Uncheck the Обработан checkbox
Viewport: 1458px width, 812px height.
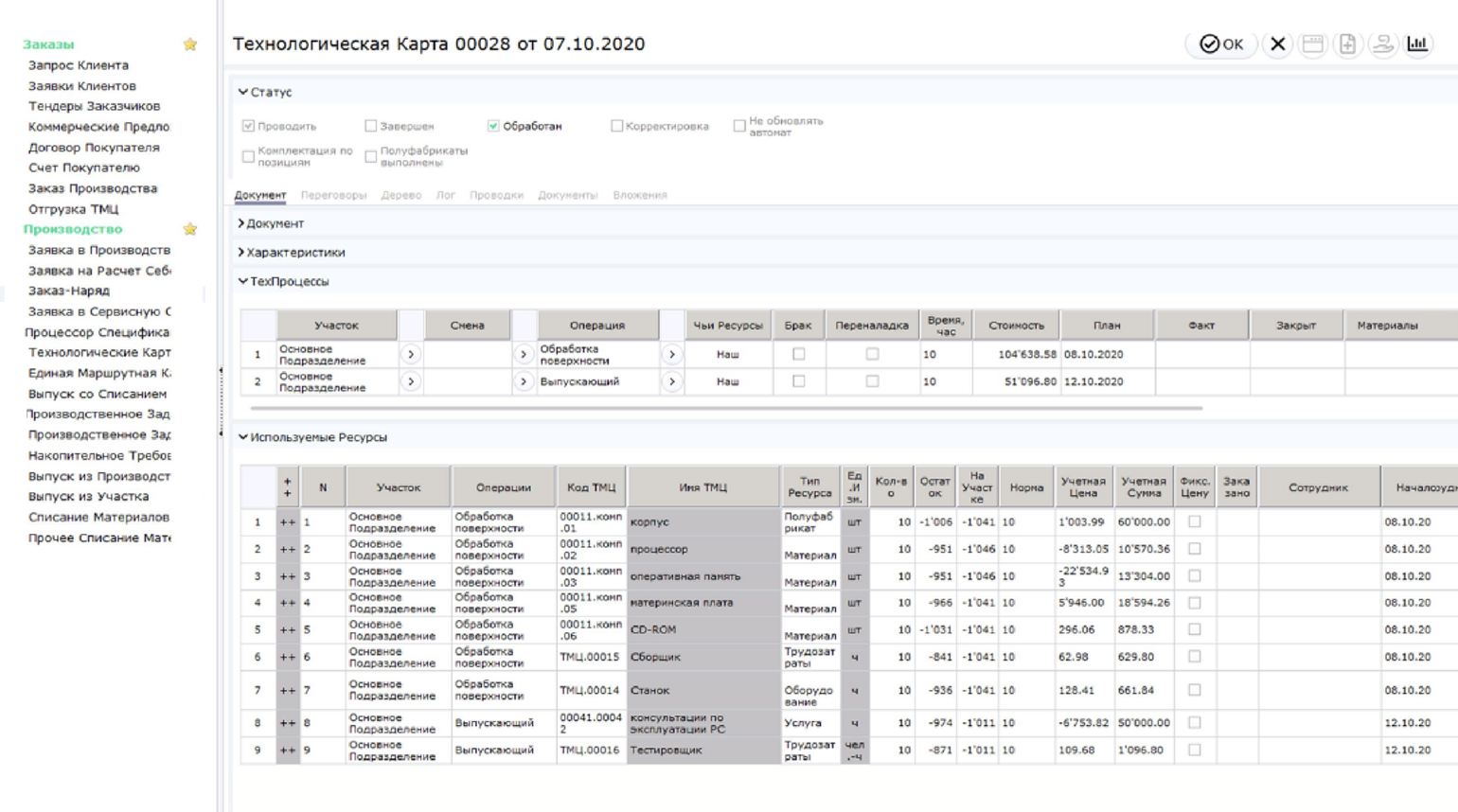point(493,126)
